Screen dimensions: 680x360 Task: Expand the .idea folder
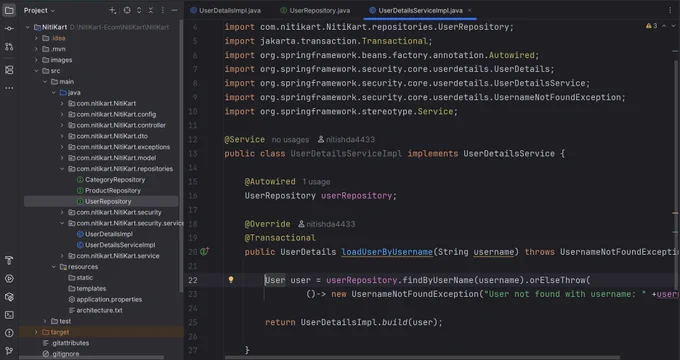point(36,38)
